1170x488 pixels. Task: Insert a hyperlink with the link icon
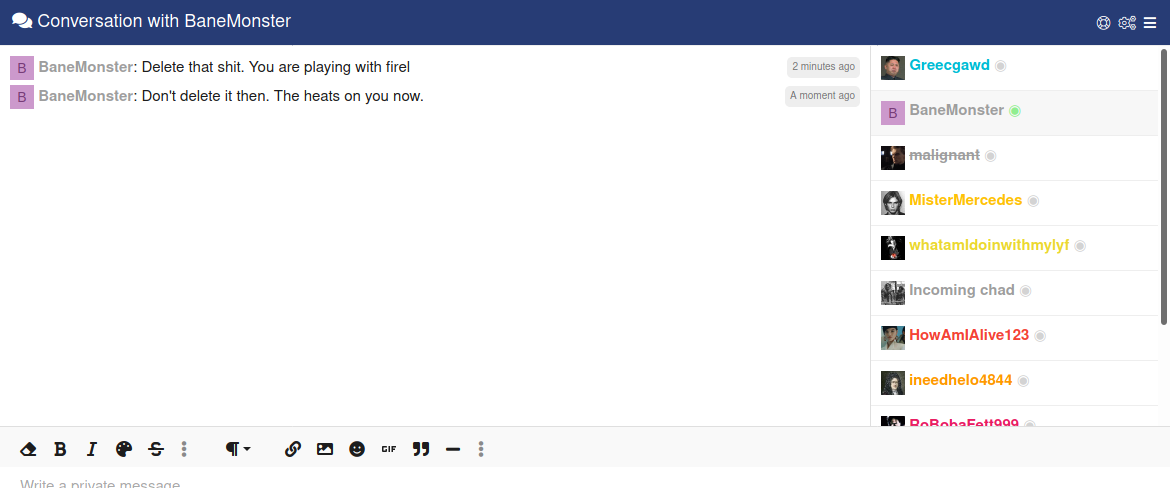click(292, 449)
